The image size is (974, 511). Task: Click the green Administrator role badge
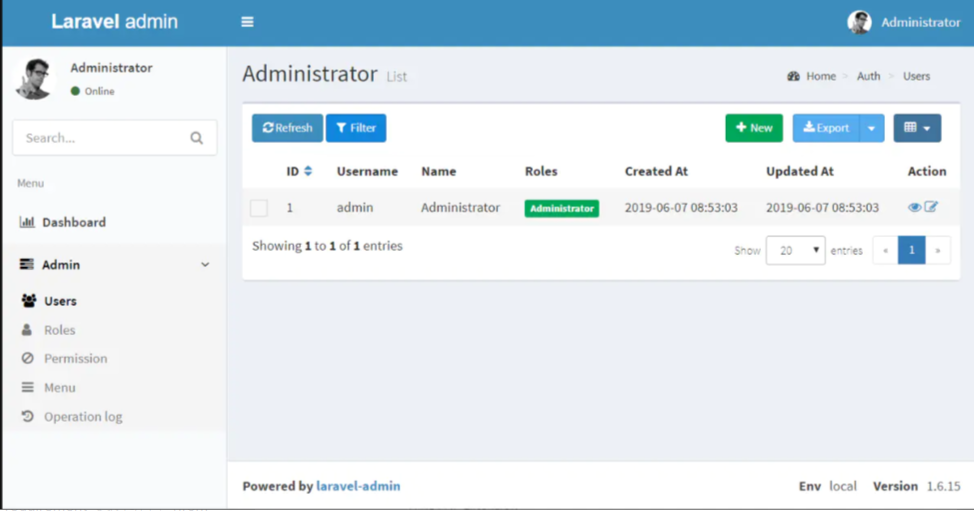562,208
